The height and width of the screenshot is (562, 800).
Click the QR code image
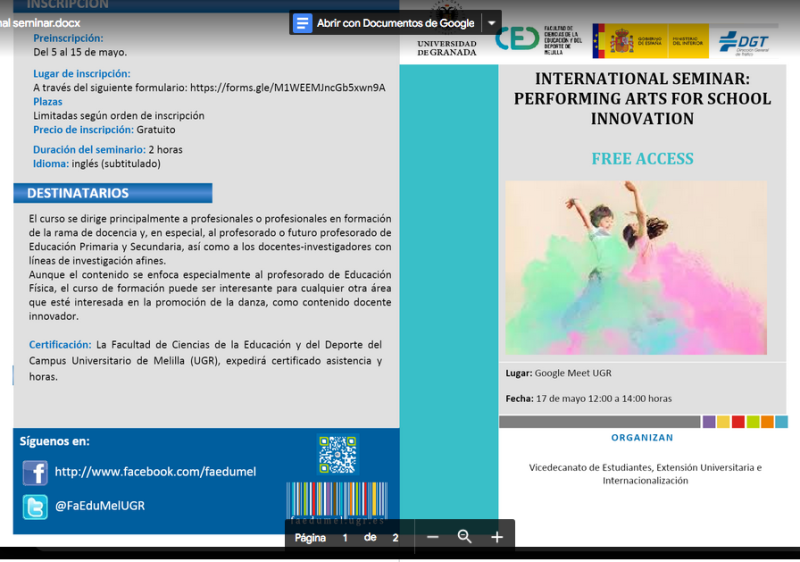click(337, 454)
